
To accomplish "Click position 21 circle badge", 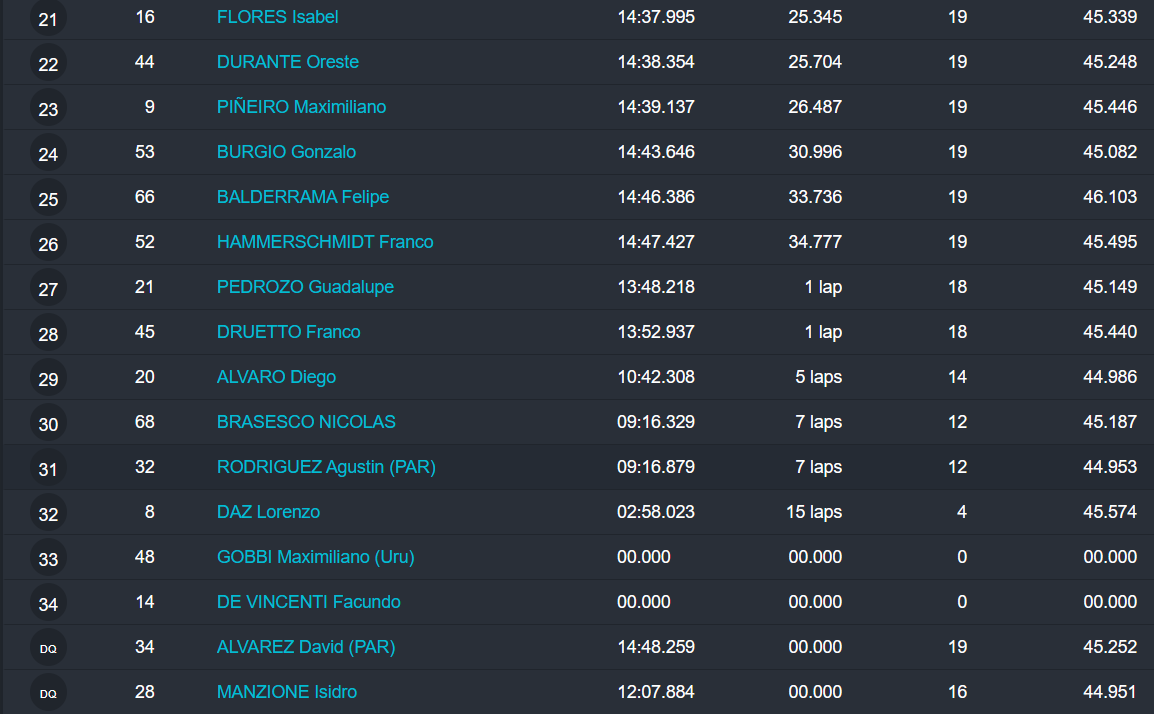I will [48, 19].
